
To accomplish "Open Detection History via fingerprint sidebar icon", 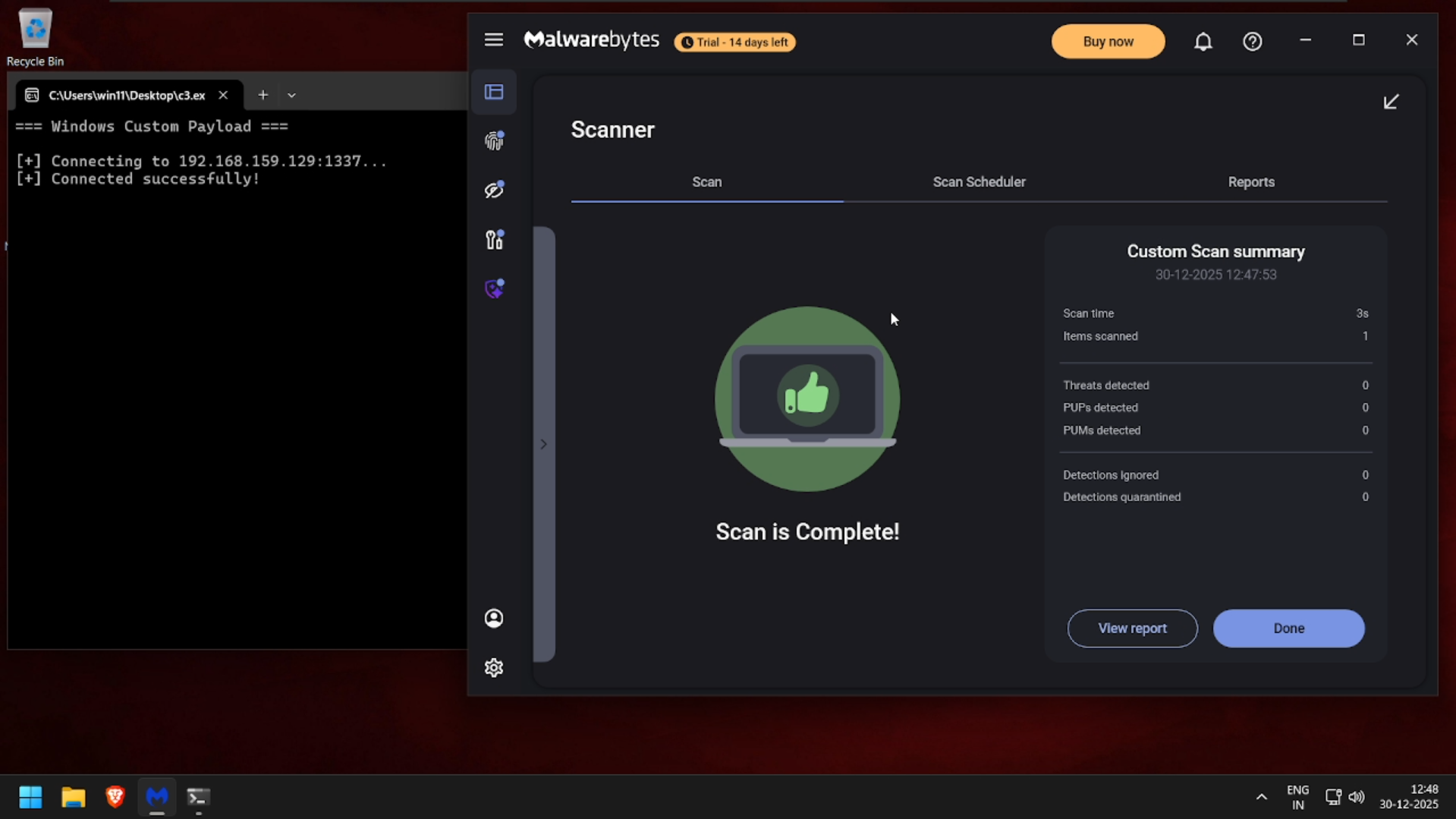I will 493,140.
